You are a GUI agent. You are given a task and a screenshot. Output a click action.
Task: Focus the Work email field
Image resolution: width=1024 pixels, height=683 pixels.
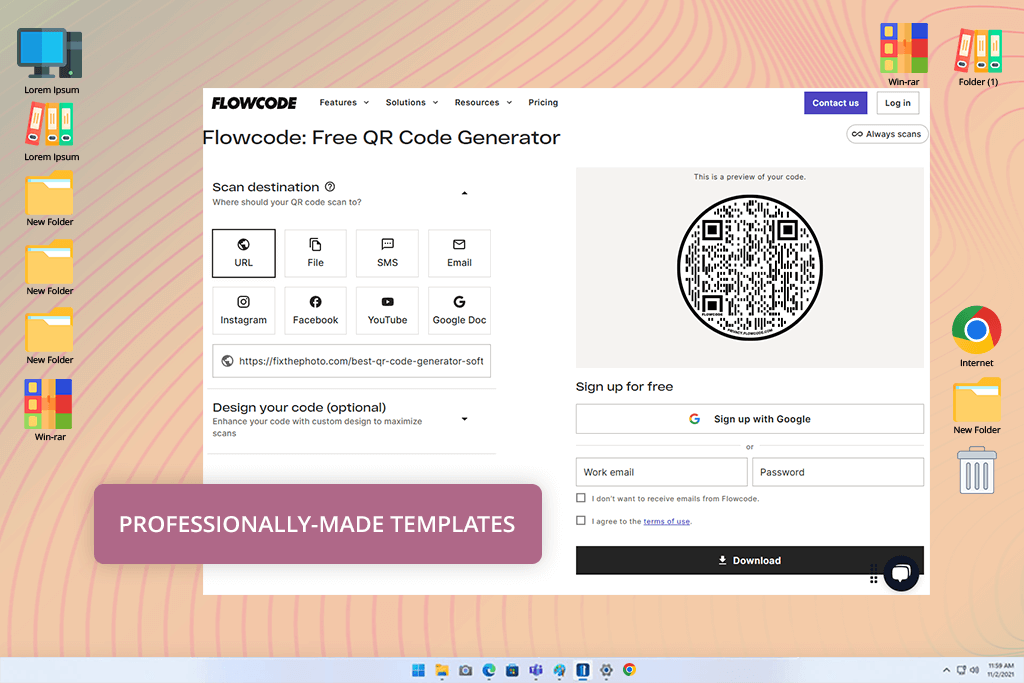(x=662, y=472)
